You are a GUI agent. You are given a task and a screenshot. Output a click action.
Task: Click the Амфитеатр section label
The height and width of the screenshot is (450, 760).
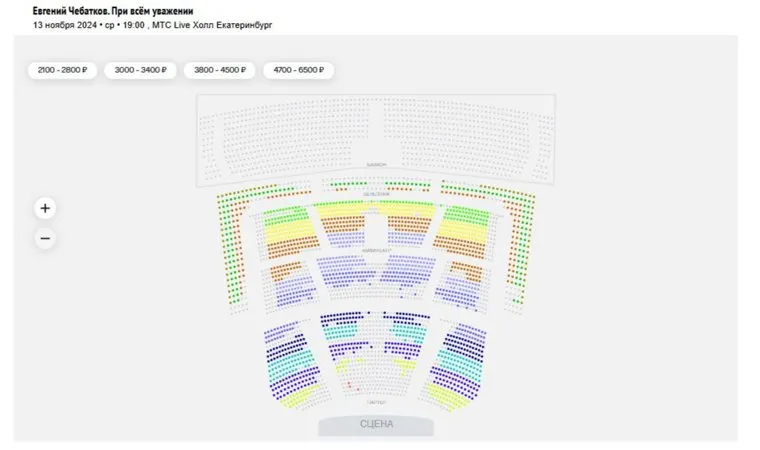click(x=376, y=250)
